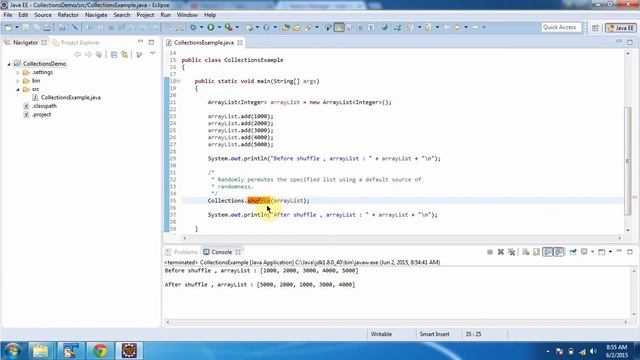The image size is (640, 360).
Task: Open the Navigator View Menu triangle
Action: pyautogui.click(x=153, y=54)
